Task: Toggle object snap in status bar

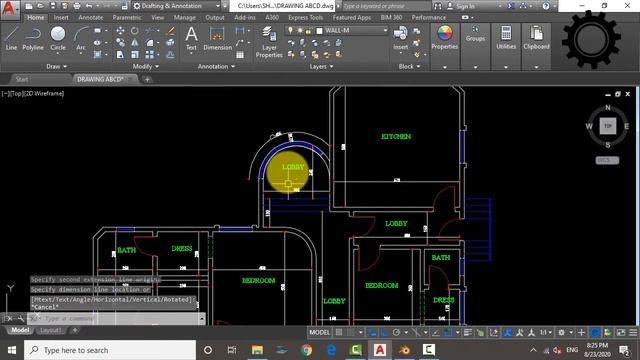Action: pyautogui.click(x=448, y=333)
